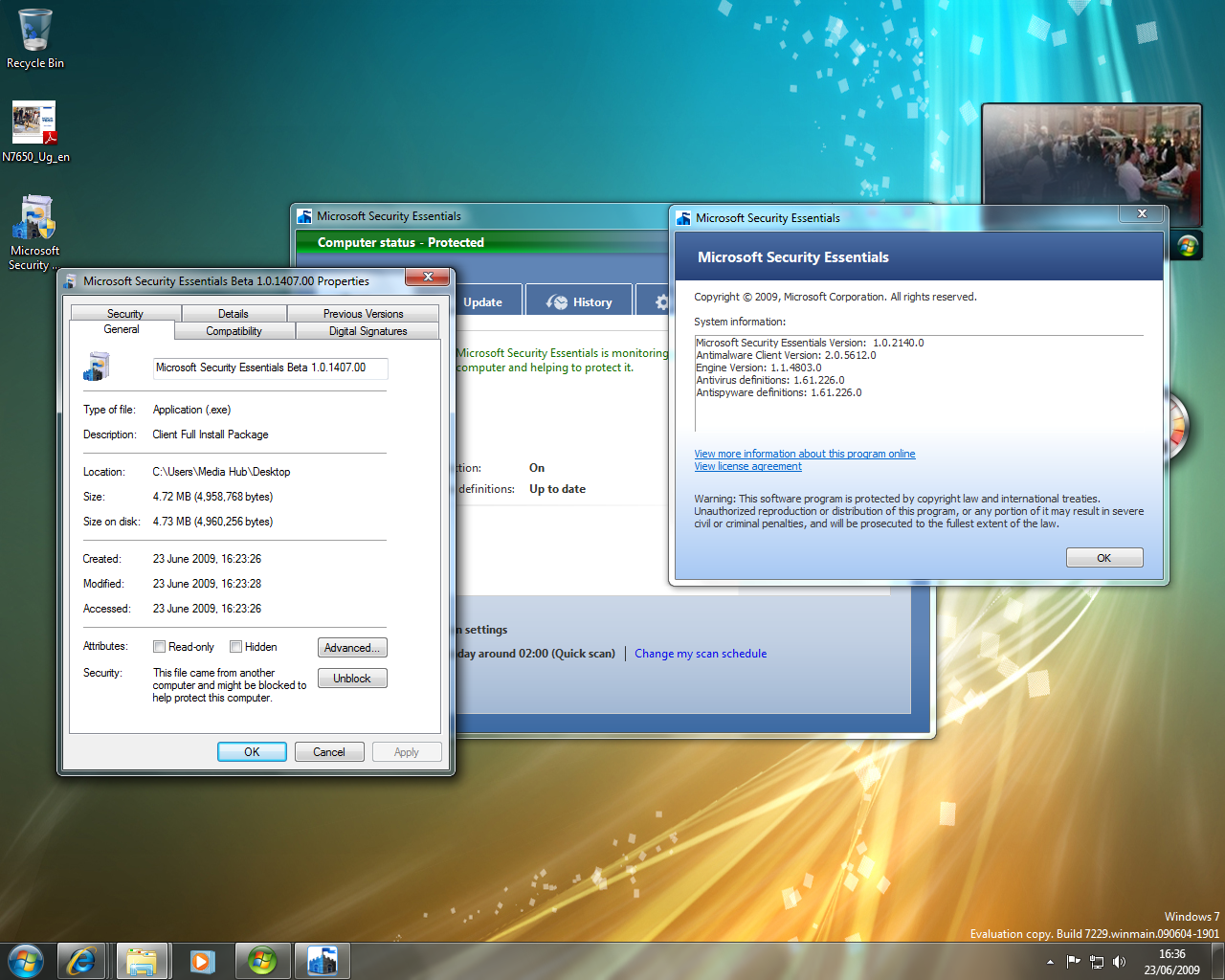
Task: Show hidden tray icons arrow
Action: click(x=1050, y=962)
